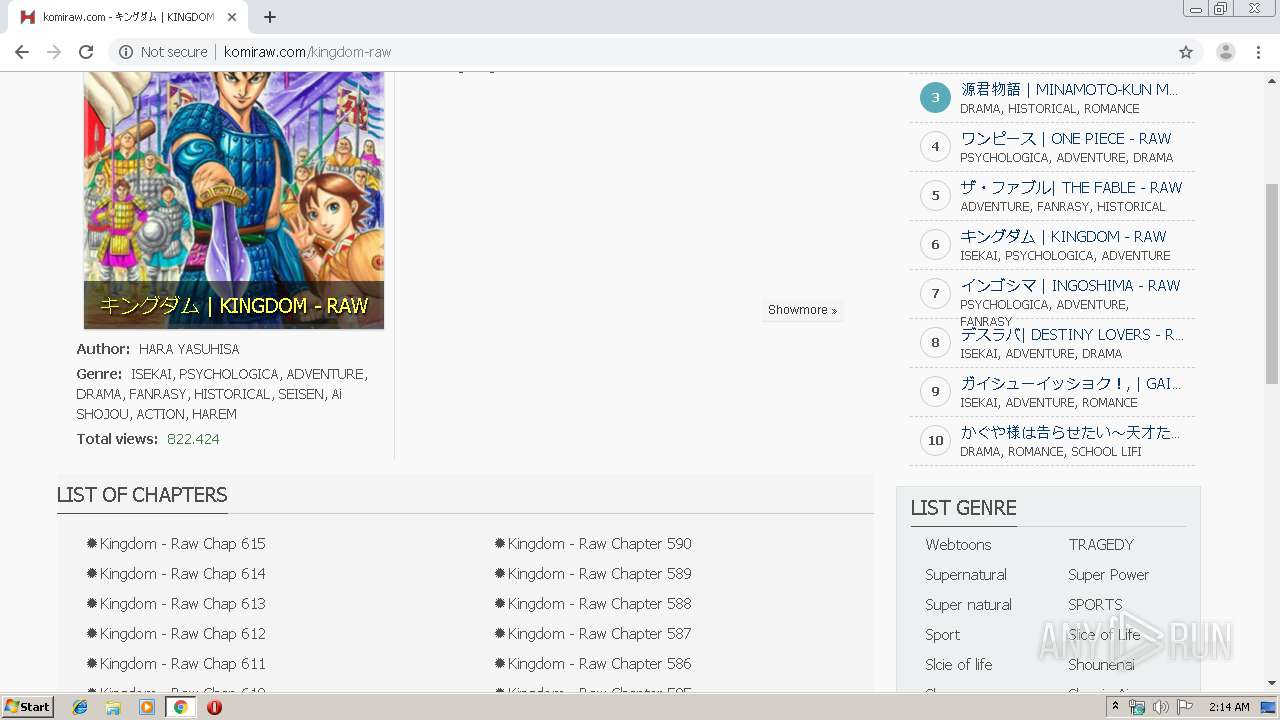
Task: Open Kingdom - Raw Chap 615
Action: point(182,544)
